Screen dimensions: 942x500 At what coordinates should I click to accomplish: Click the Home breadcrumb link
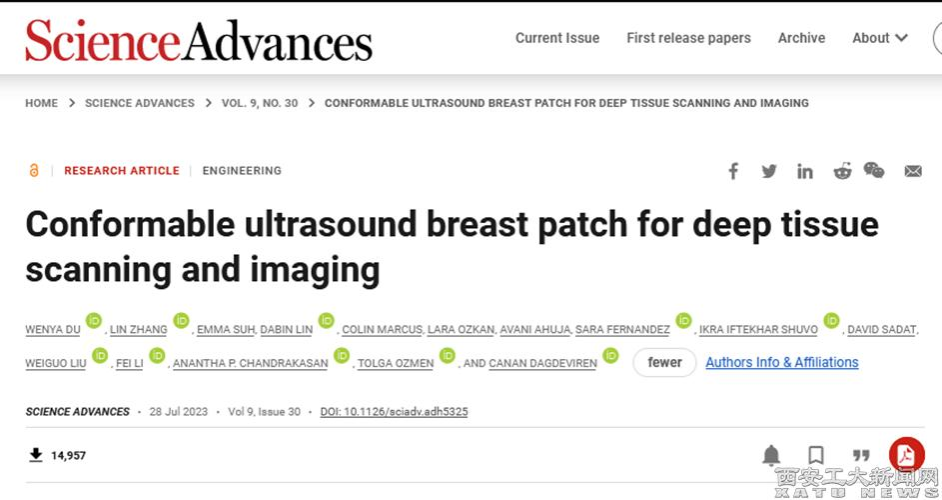click(x=41, y=103)
